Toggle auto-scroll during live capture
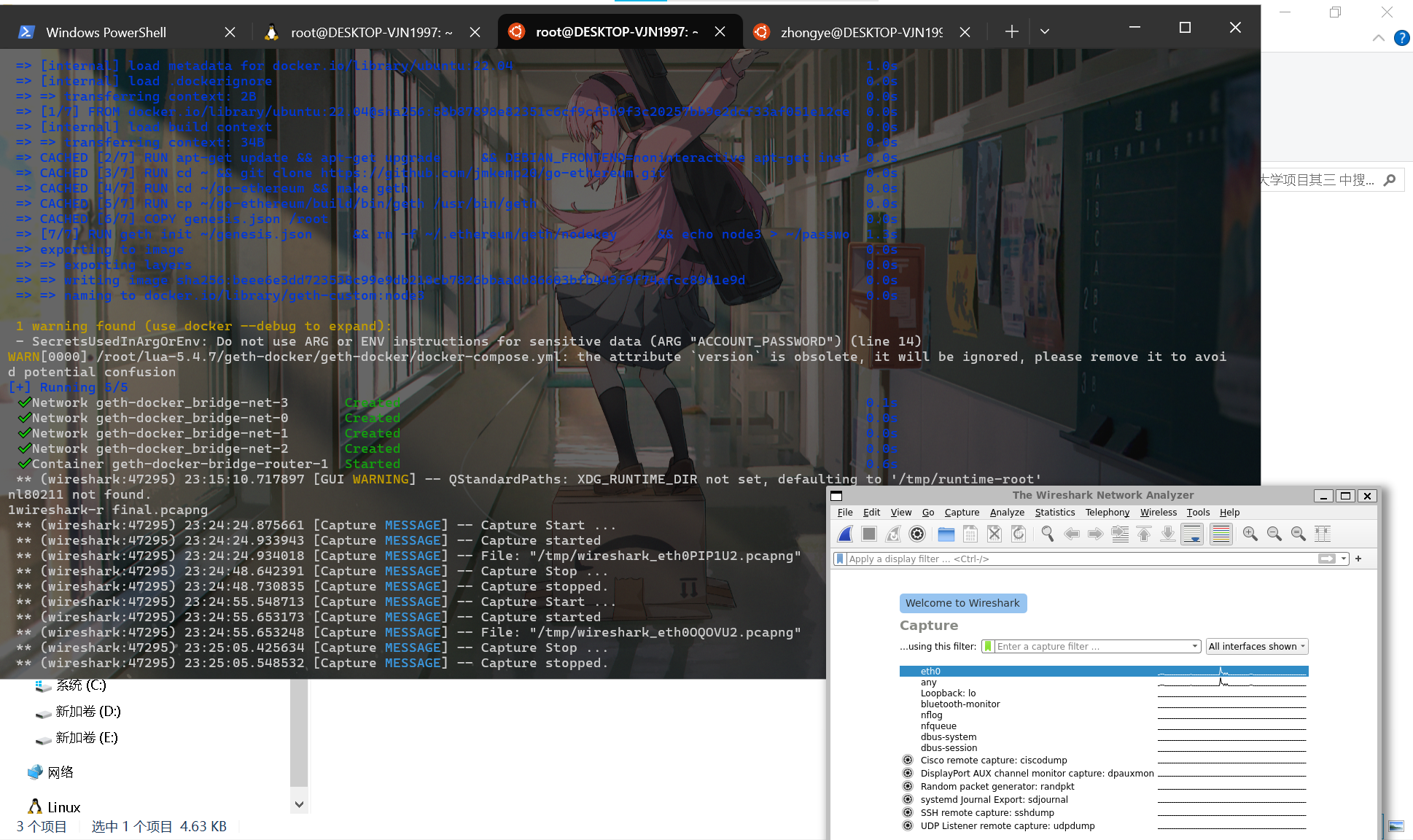Screen dimensions: 1413x840 point(1192,534)
